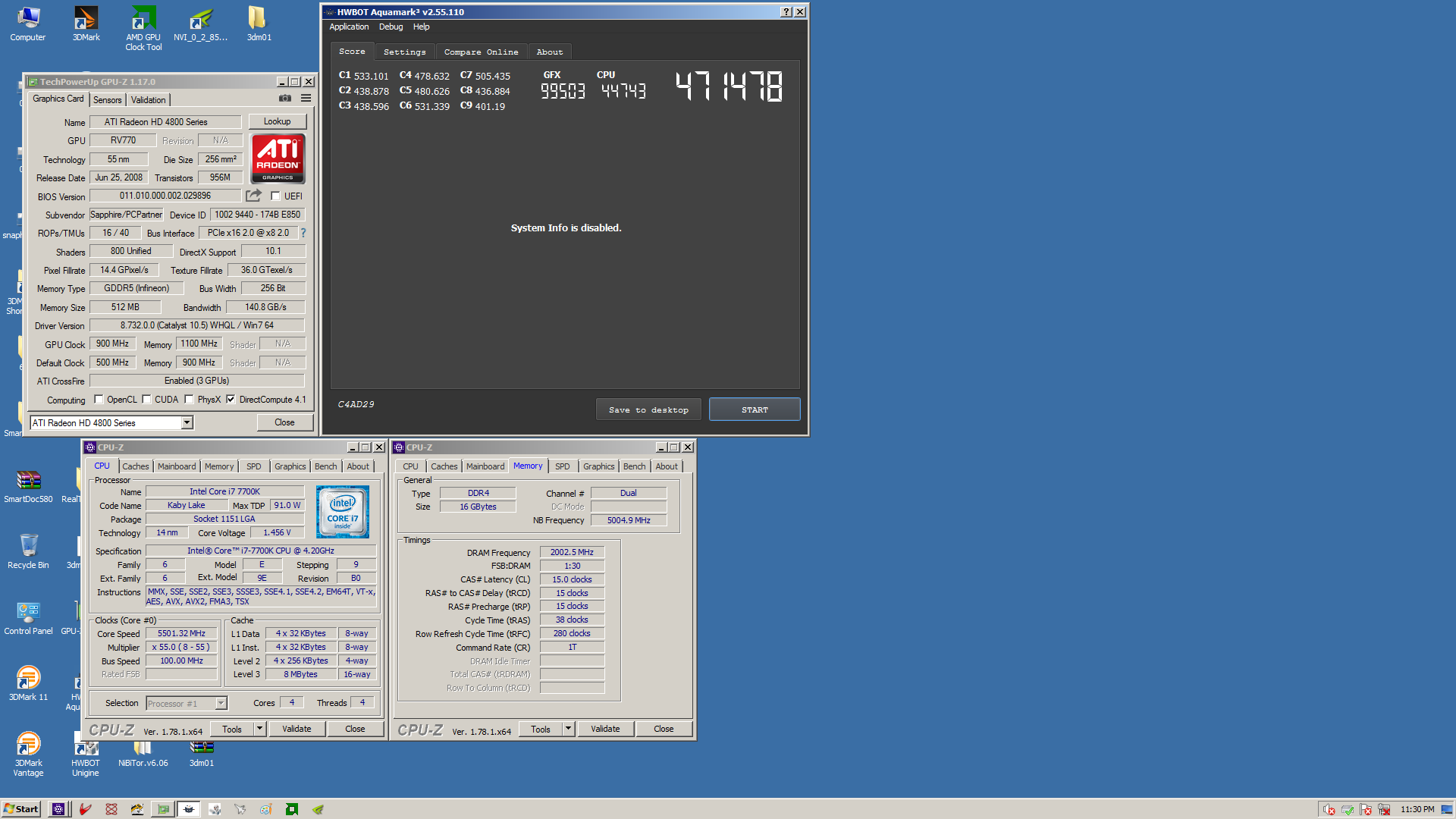The image size is (1456, 819).
Task: Expand Tools dropdown arrow in CPU-Z Memory window
Action: click(x=568, y=729)
